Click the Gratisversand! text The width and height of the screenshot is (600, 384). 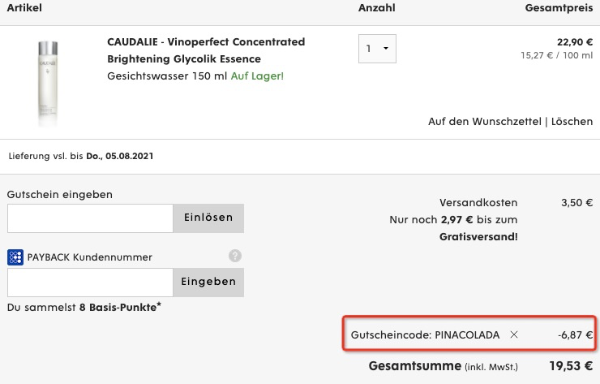pyautogui.click(x=478, y=237)
